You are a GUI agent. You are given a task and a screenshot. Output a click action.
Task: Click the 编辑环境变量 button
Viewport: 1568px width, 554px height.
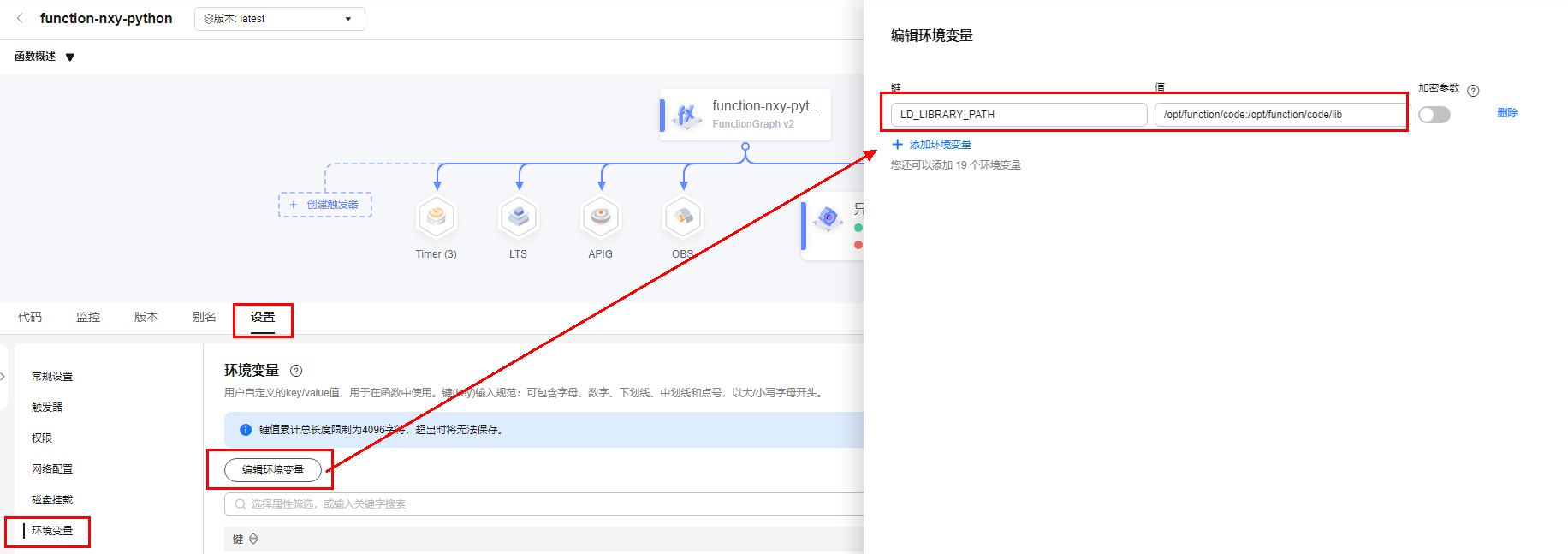coord(273,470)
